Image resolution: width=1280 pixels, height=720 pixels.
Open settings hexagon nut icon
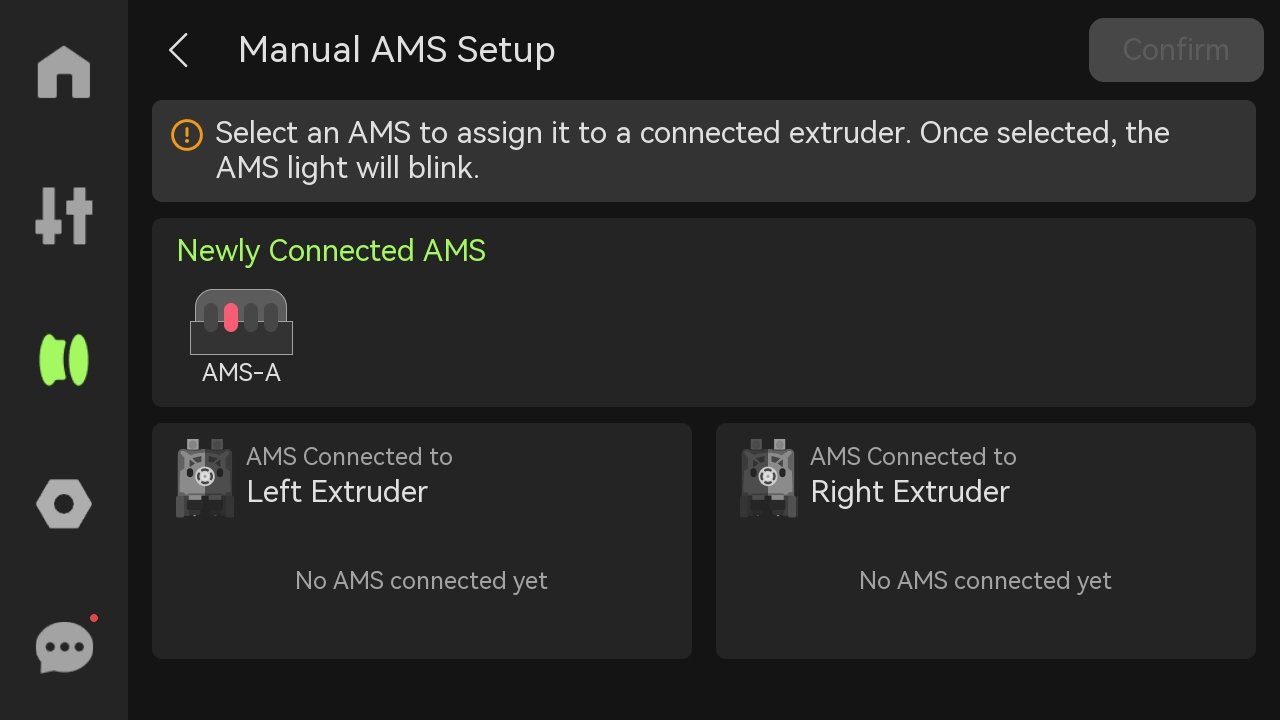(x=64, y=505)
